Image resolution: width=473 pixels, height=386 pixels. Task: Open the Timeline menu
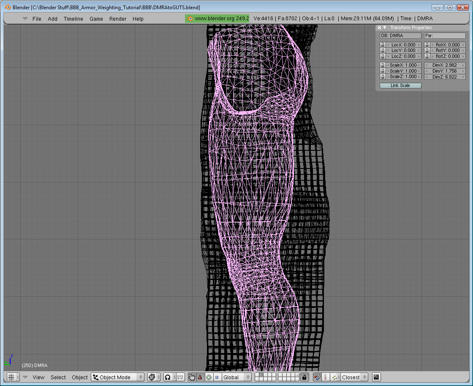click(73, 19)
